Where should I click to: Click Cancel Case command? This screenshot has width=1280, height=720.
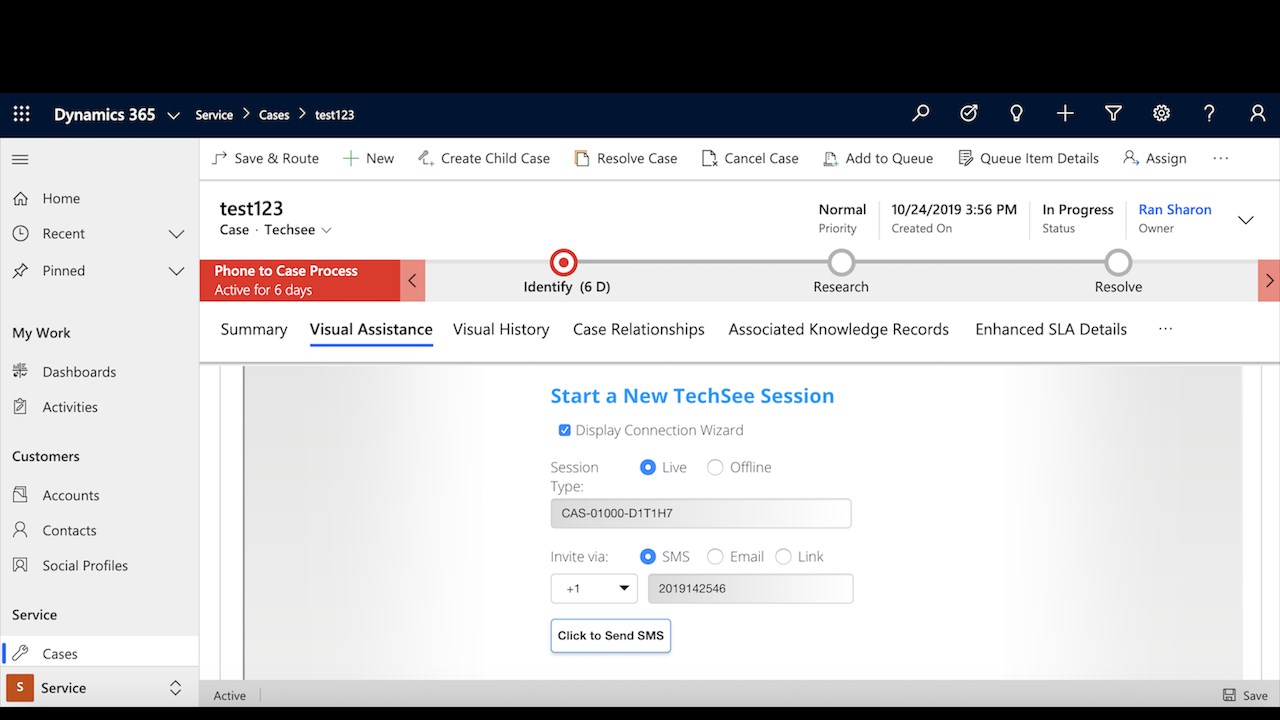click(750, 158)
